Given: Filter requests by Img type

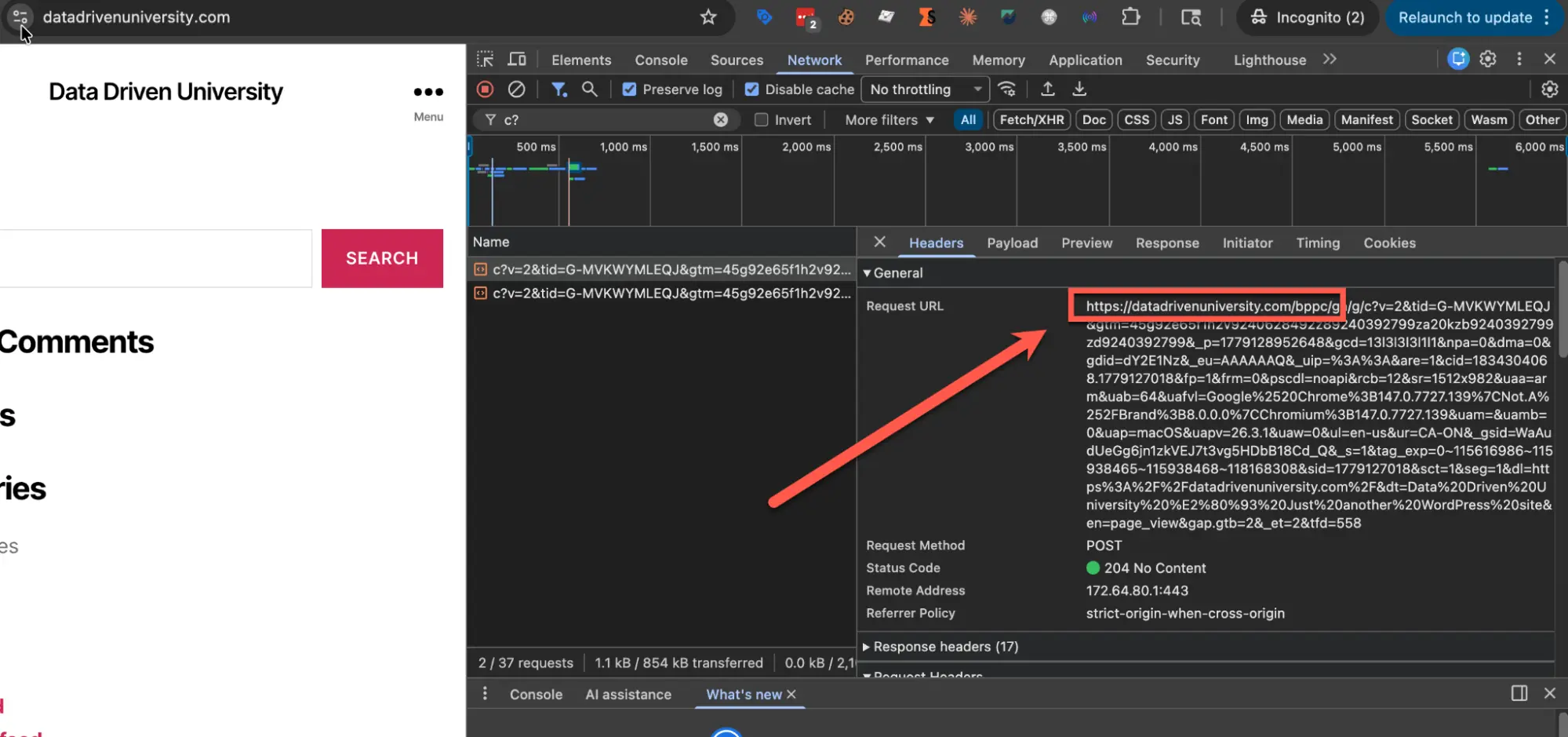Looking at the screenshot, I should 1257,119.
